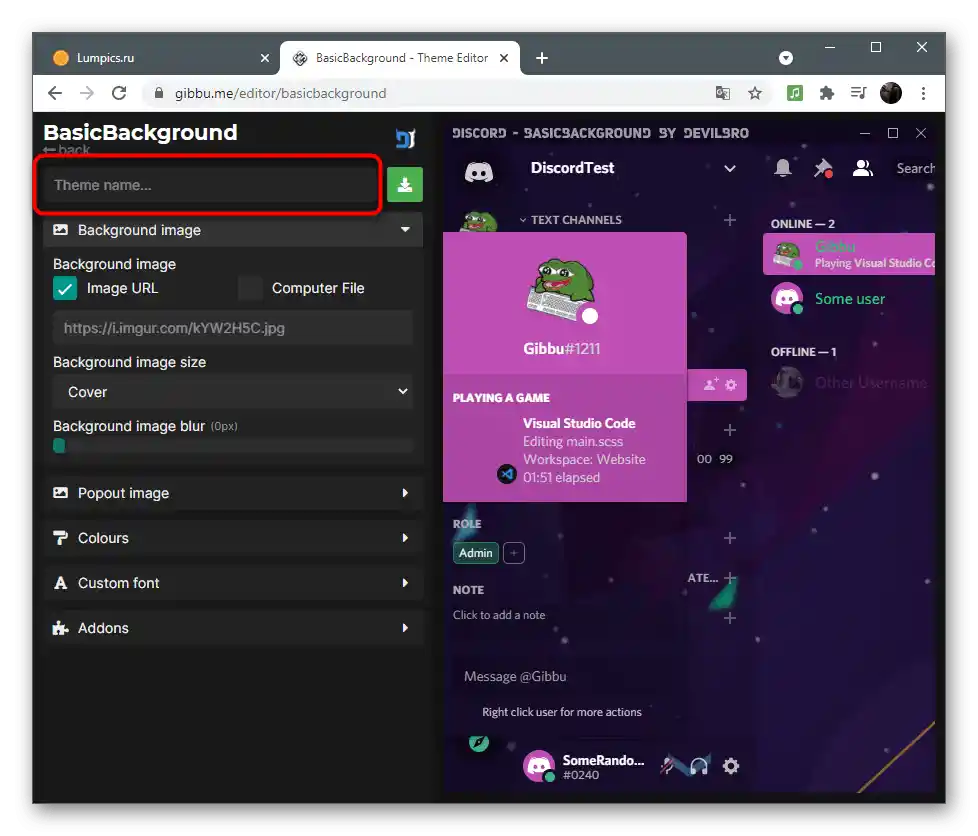Click the Visual Studio Code activity icon

(506, 474)
